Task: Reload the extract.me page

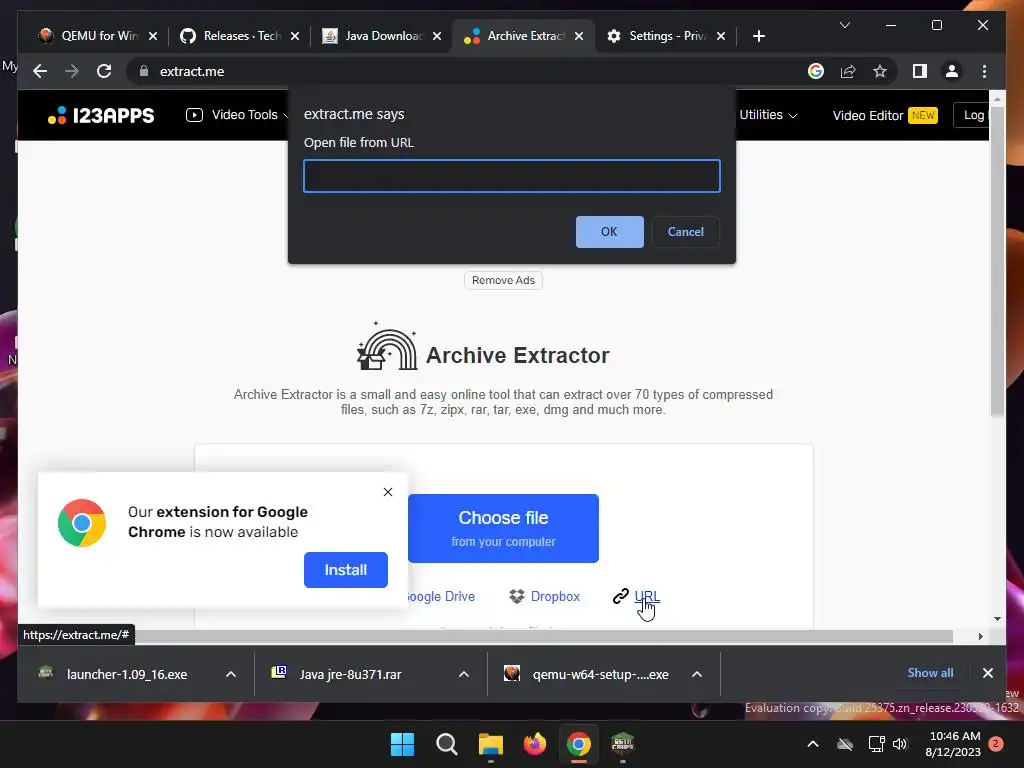Action: coord(104,71)
